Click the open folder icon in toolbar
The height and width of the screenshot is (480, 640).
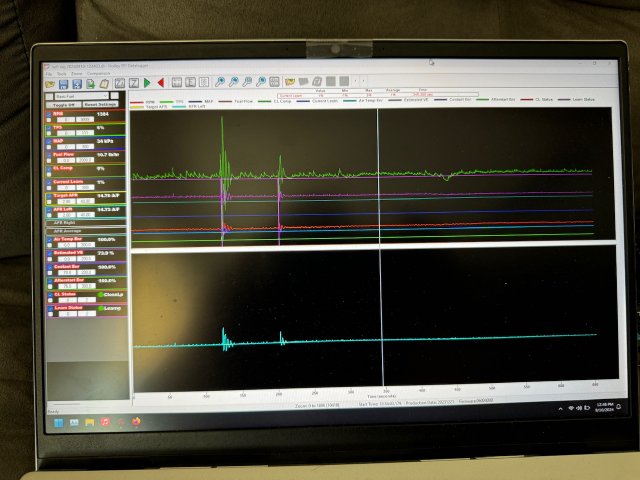point(289,82)
